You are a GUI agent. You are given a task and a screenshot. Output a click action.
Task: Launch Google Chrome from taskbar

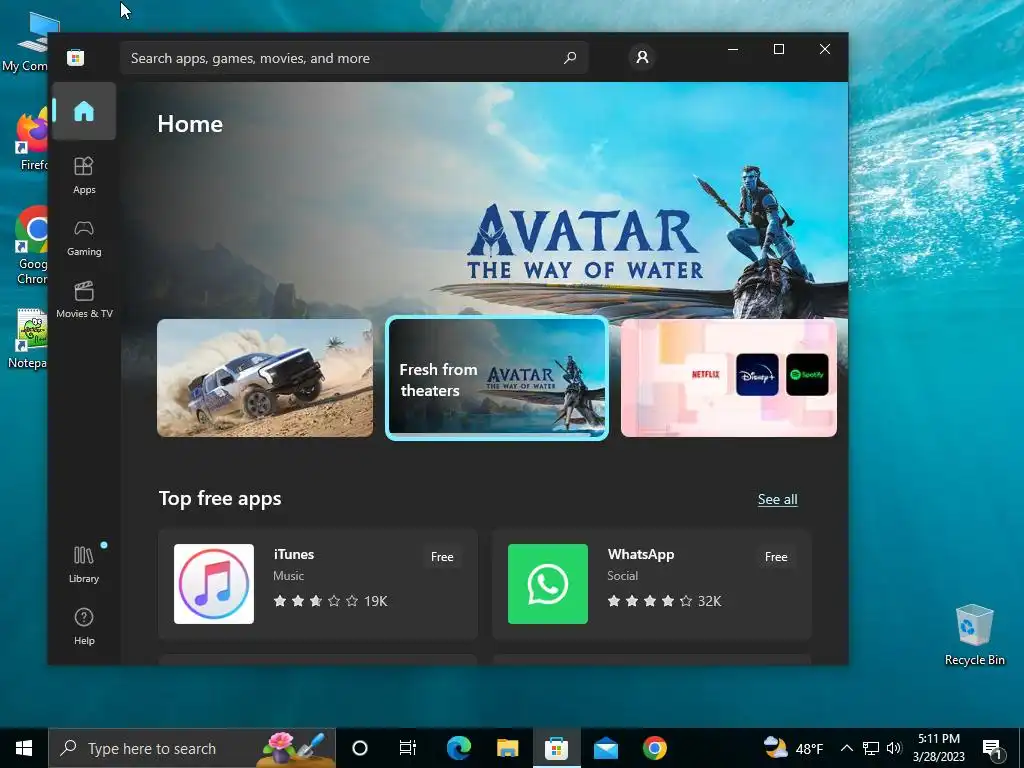(654, 748)
